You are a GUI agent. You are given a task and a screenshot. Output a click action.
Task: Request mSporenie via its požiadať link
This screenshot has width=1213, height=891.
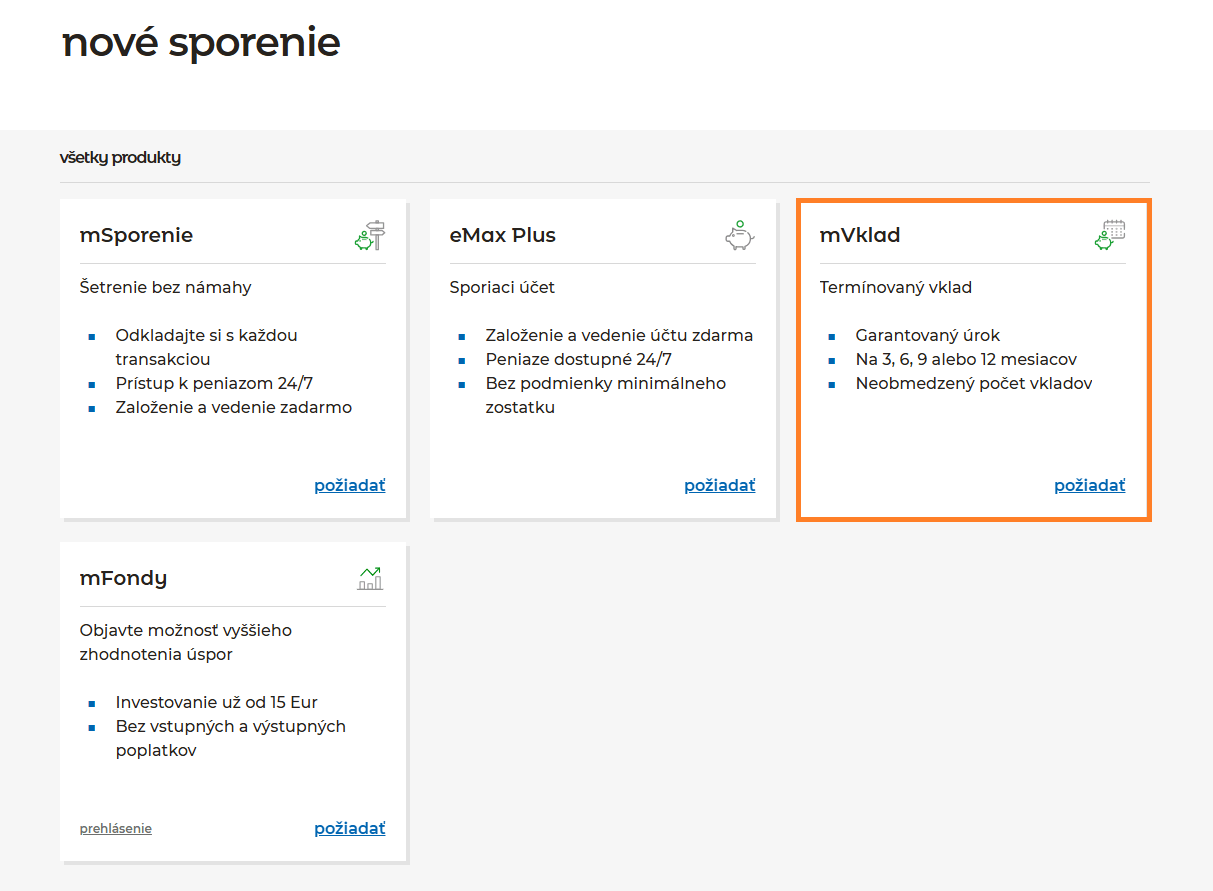(349, 486)
